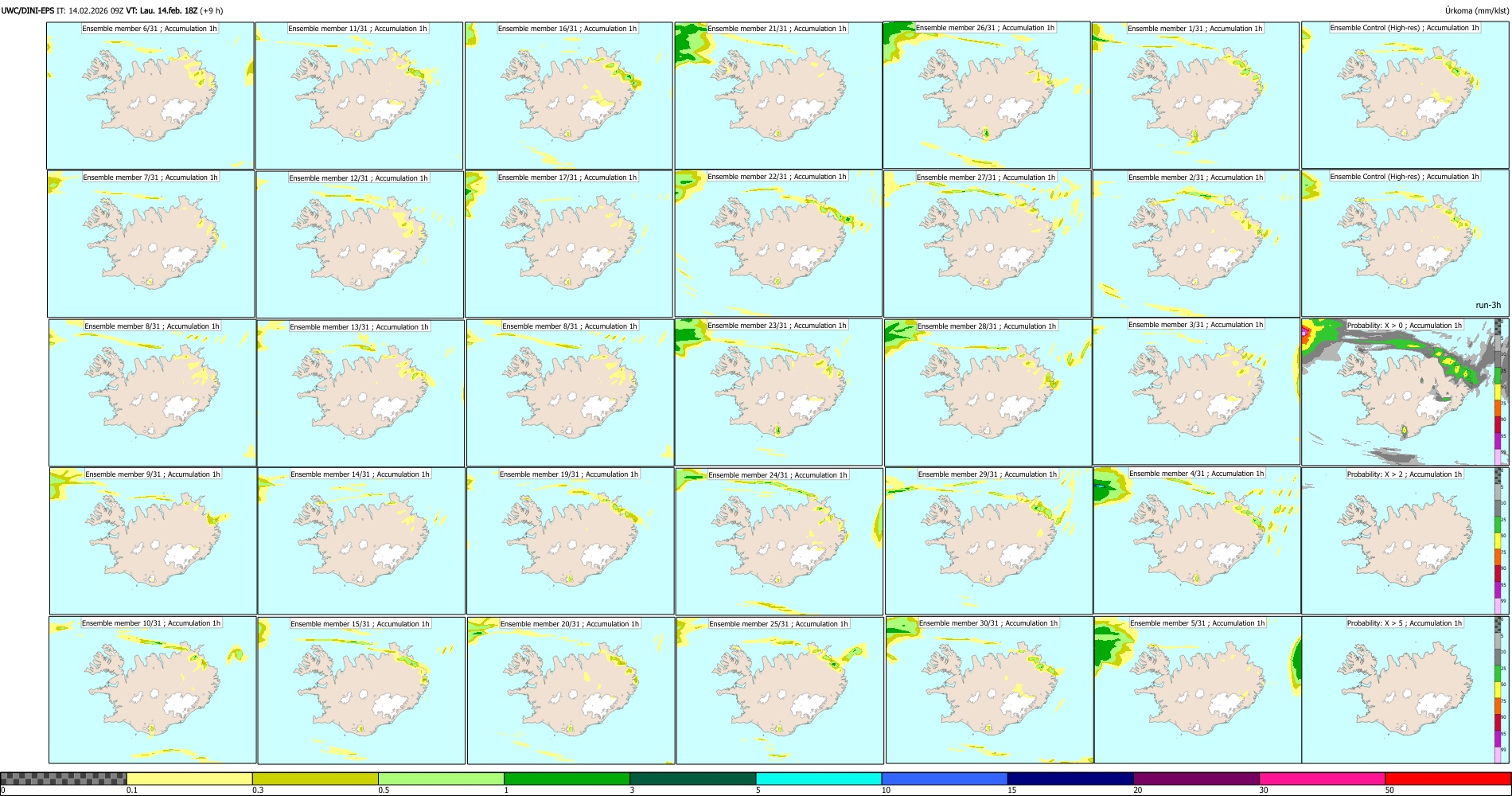Select the Ensemble member 12/31 map

[x=360, y=244]
